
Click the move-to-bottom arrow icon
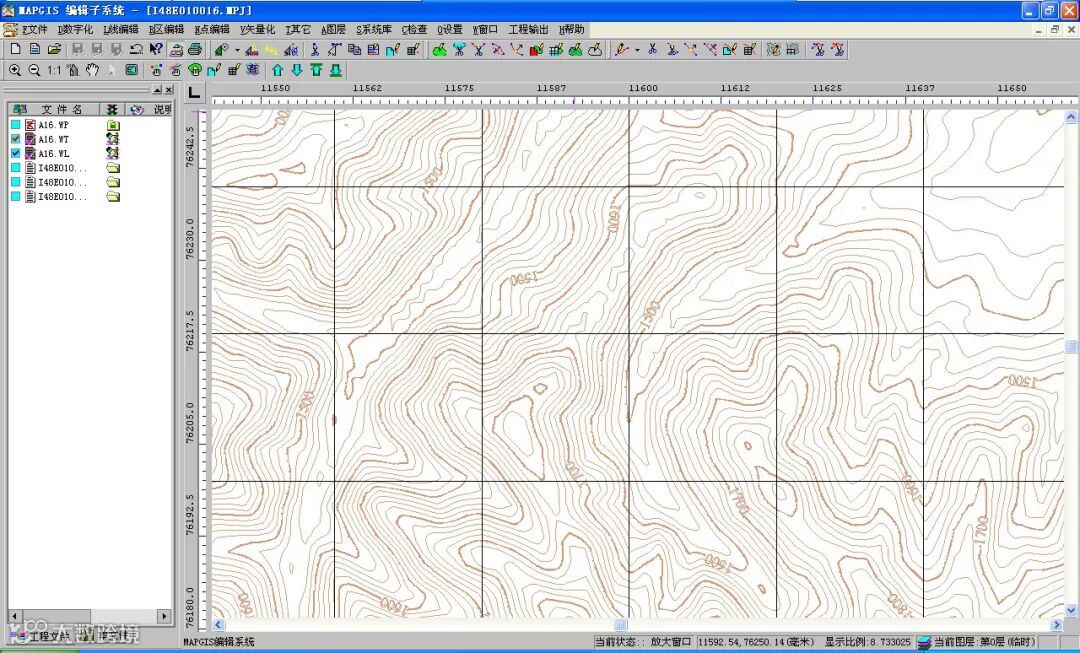pos(335,70)
